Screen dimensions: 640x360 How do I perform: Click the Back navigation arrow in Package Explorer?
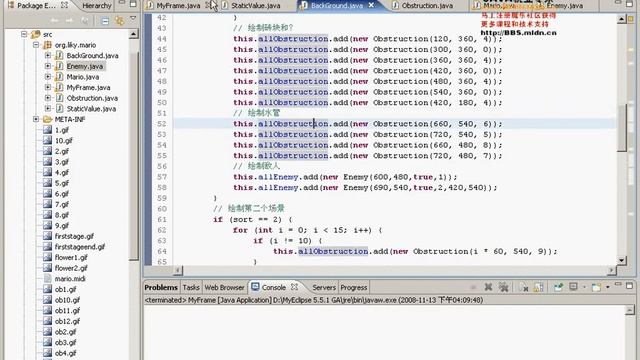pyautogui.click(x=54, y=21)
